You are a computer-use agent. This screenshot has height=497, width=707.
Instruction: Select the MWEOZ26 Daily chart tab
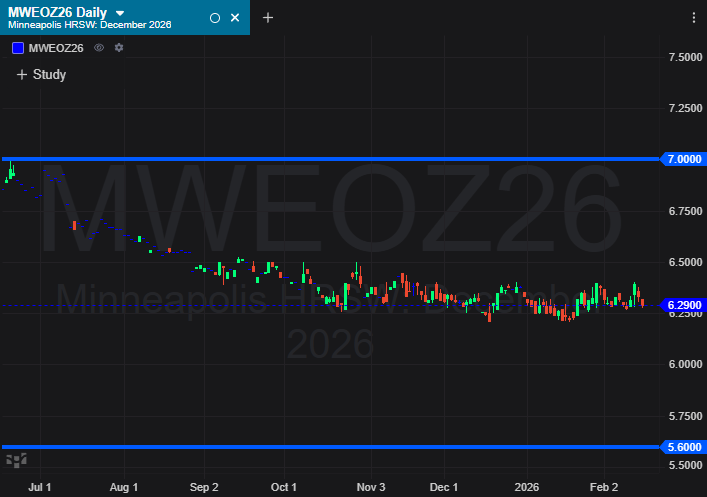pyautogui.click(x=125, y=17)
